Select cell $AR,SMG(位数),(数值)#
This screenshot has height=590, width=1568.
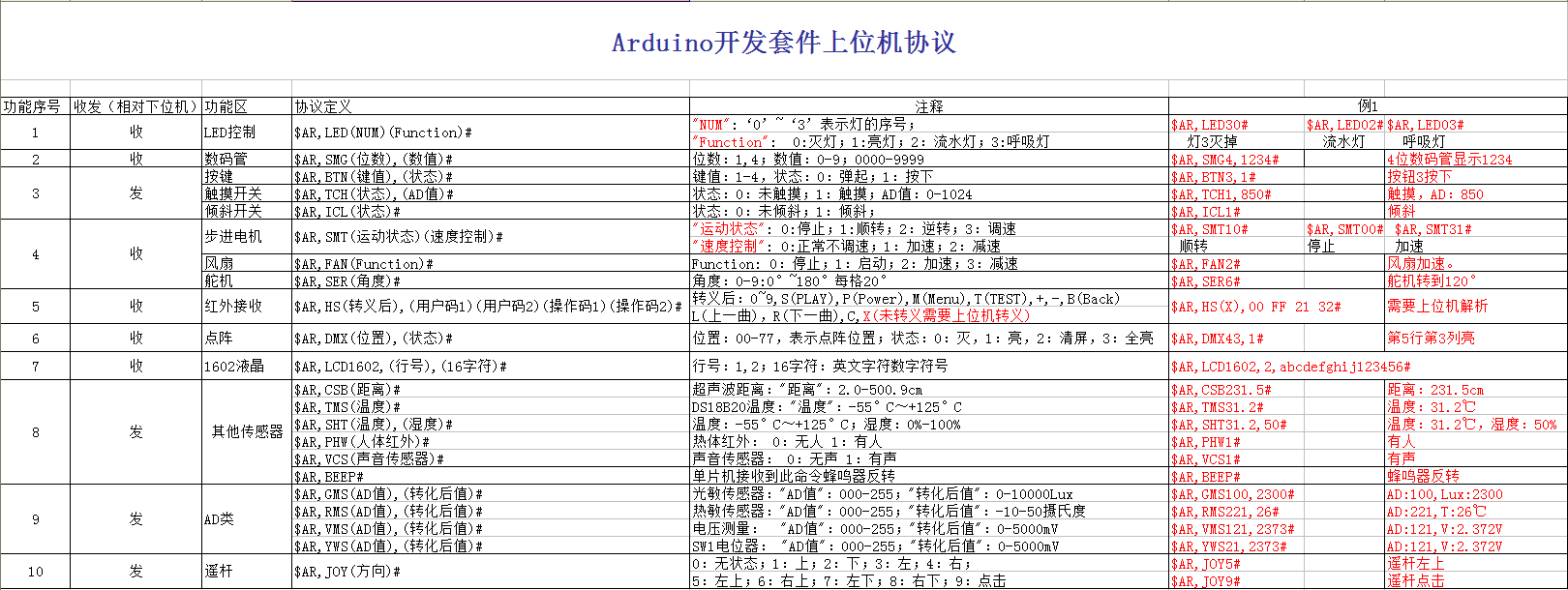(491, 159)
